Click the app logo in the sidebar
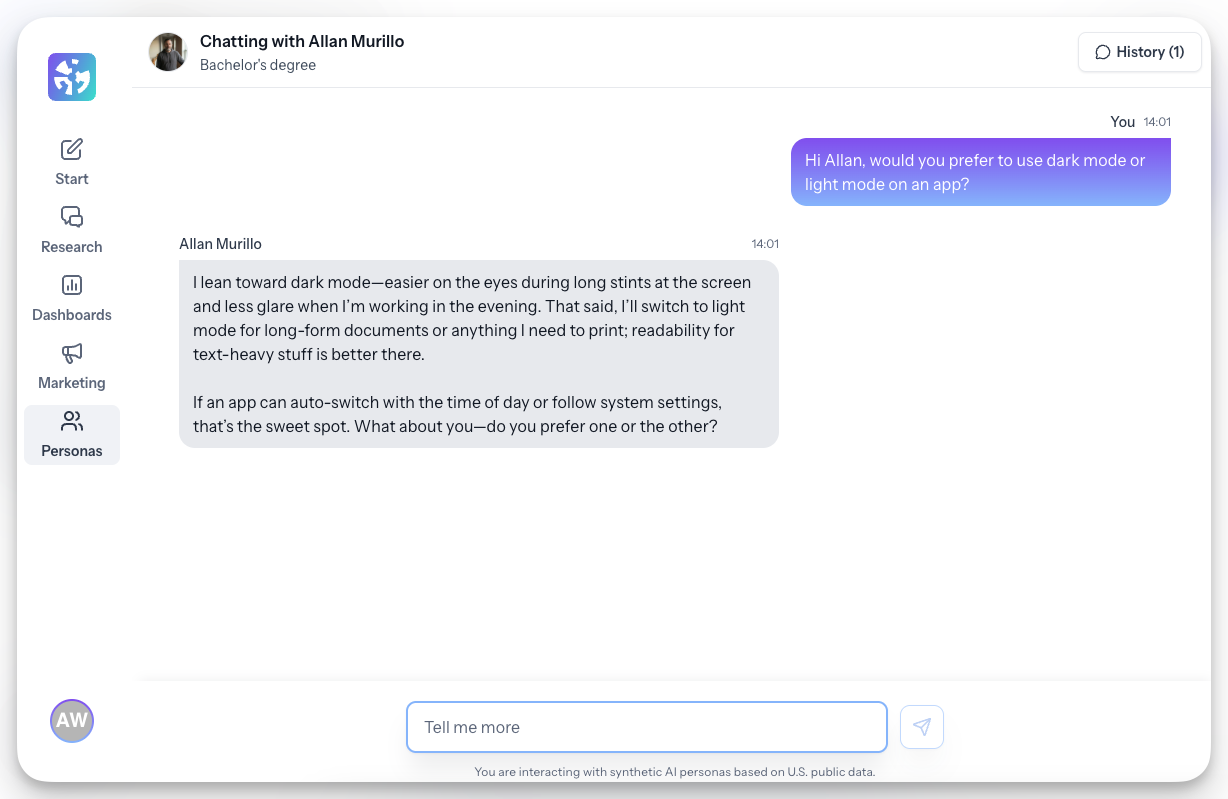This screenshot has width=1228, height=799. (x=71, y=76)
